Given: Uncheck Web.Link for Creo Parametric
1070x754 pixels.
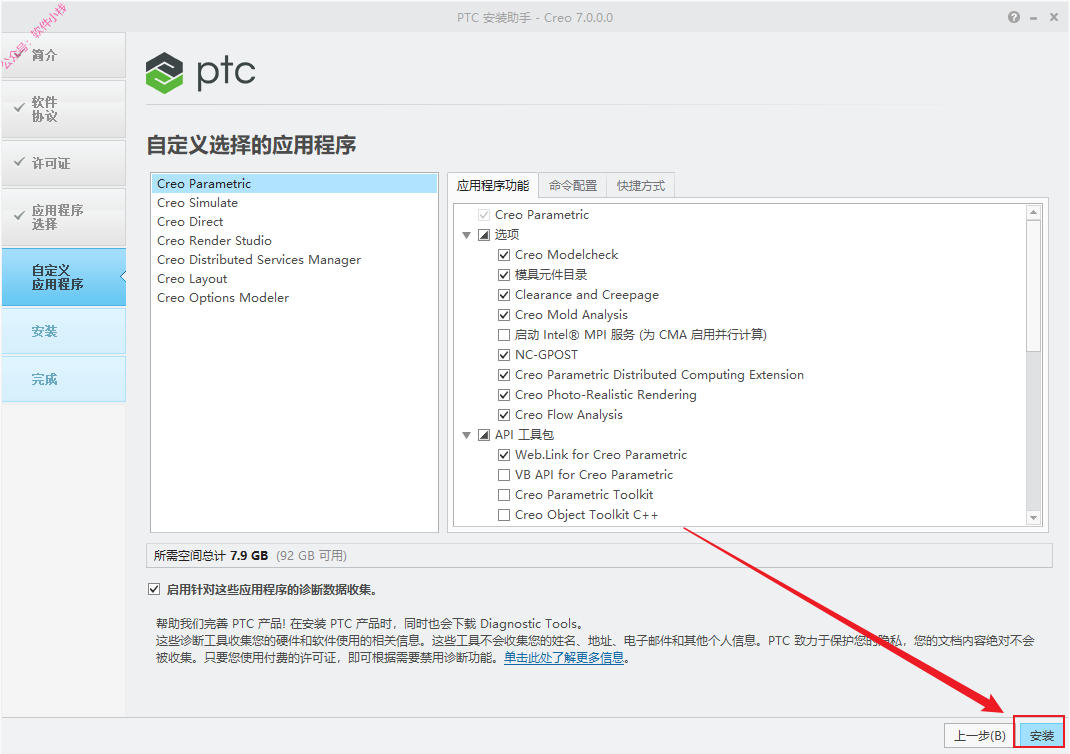Looking at the screenshot, I should 504,455.
